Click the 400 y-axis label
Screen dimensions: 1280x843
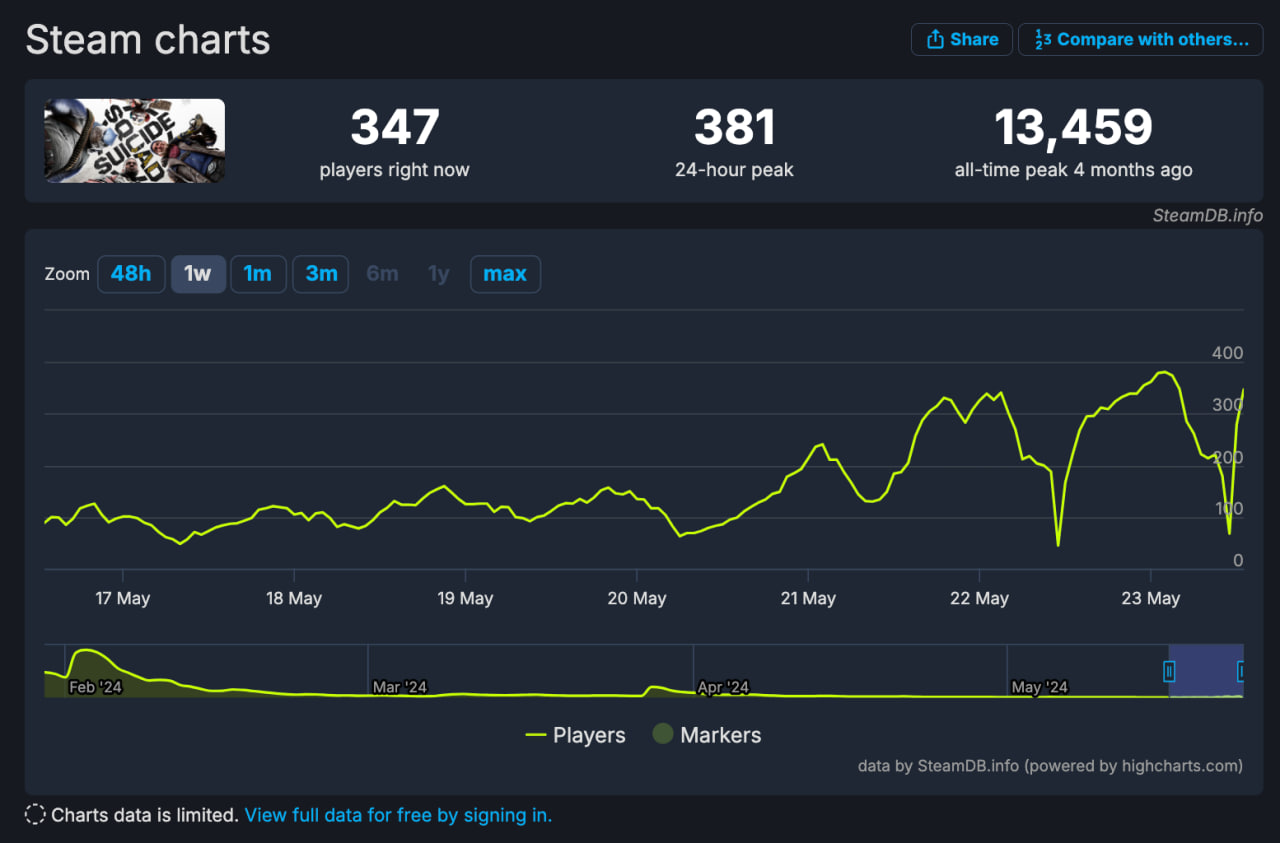click(x=1227, y=353)
